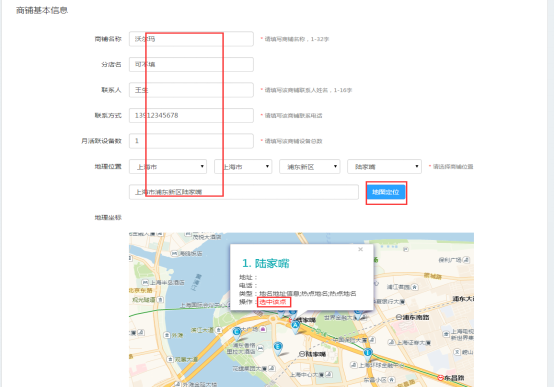This screenshot has width=554, height=387.
Task: Click the 陆家嘴 metro station icon on map
Action: (x=302, y=354)
